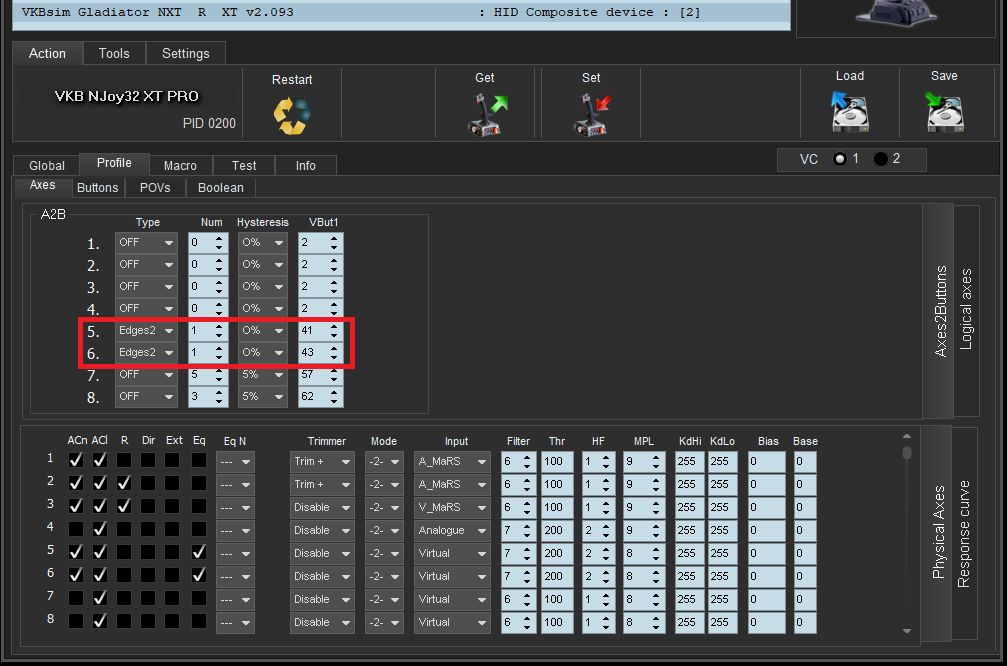Open Edges2 Type dropdown in A2B row 5
The width and height of the screenshot is (1007, 666).
(146, 331)
